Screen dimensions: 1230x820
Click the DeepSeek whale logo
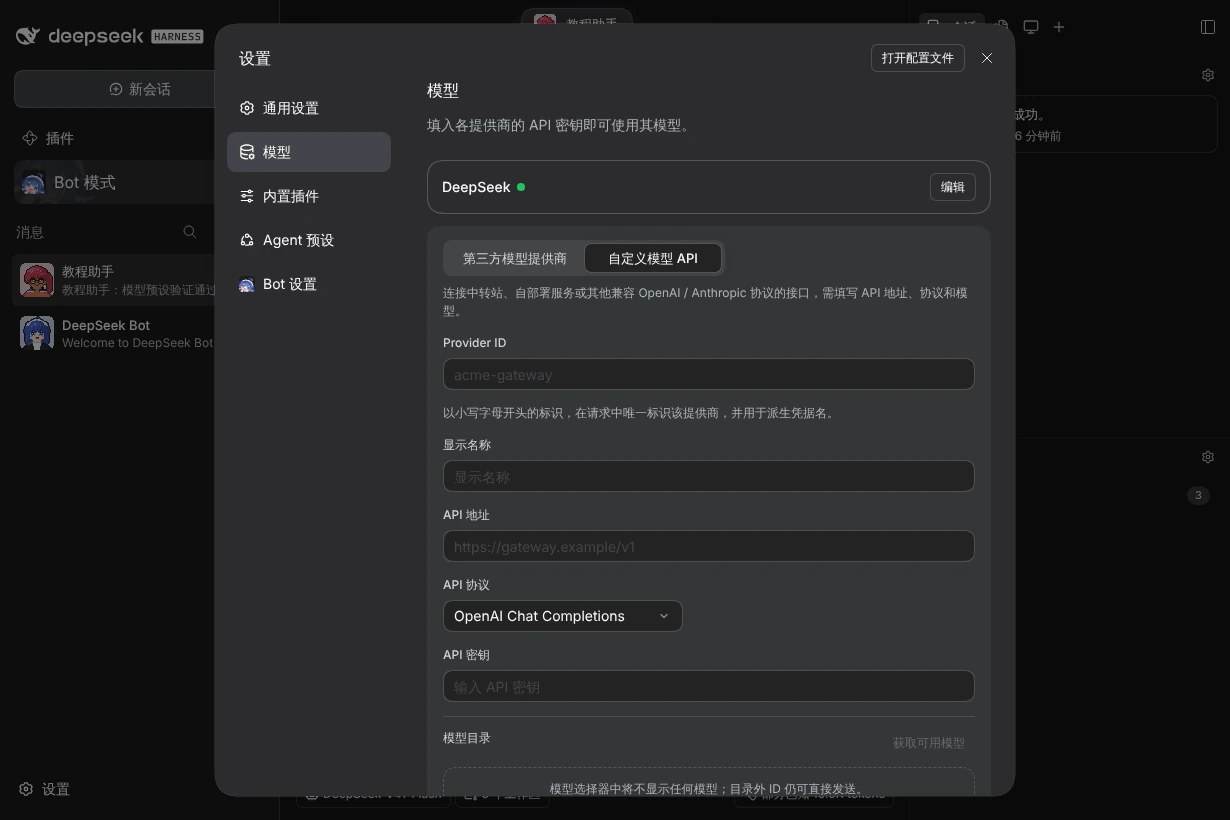(29, 36)
